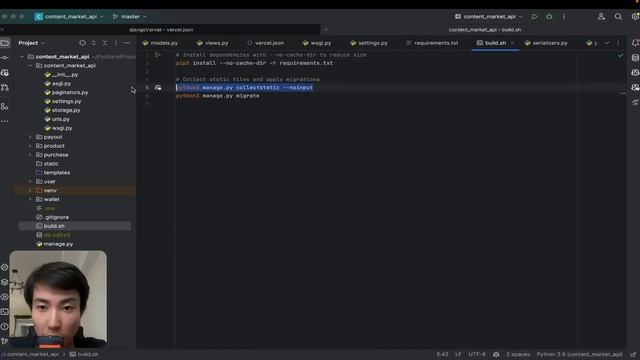Screen dimensions: 640x360
Task: Switch to wsgi.py tab
Action: coord(317,43)
